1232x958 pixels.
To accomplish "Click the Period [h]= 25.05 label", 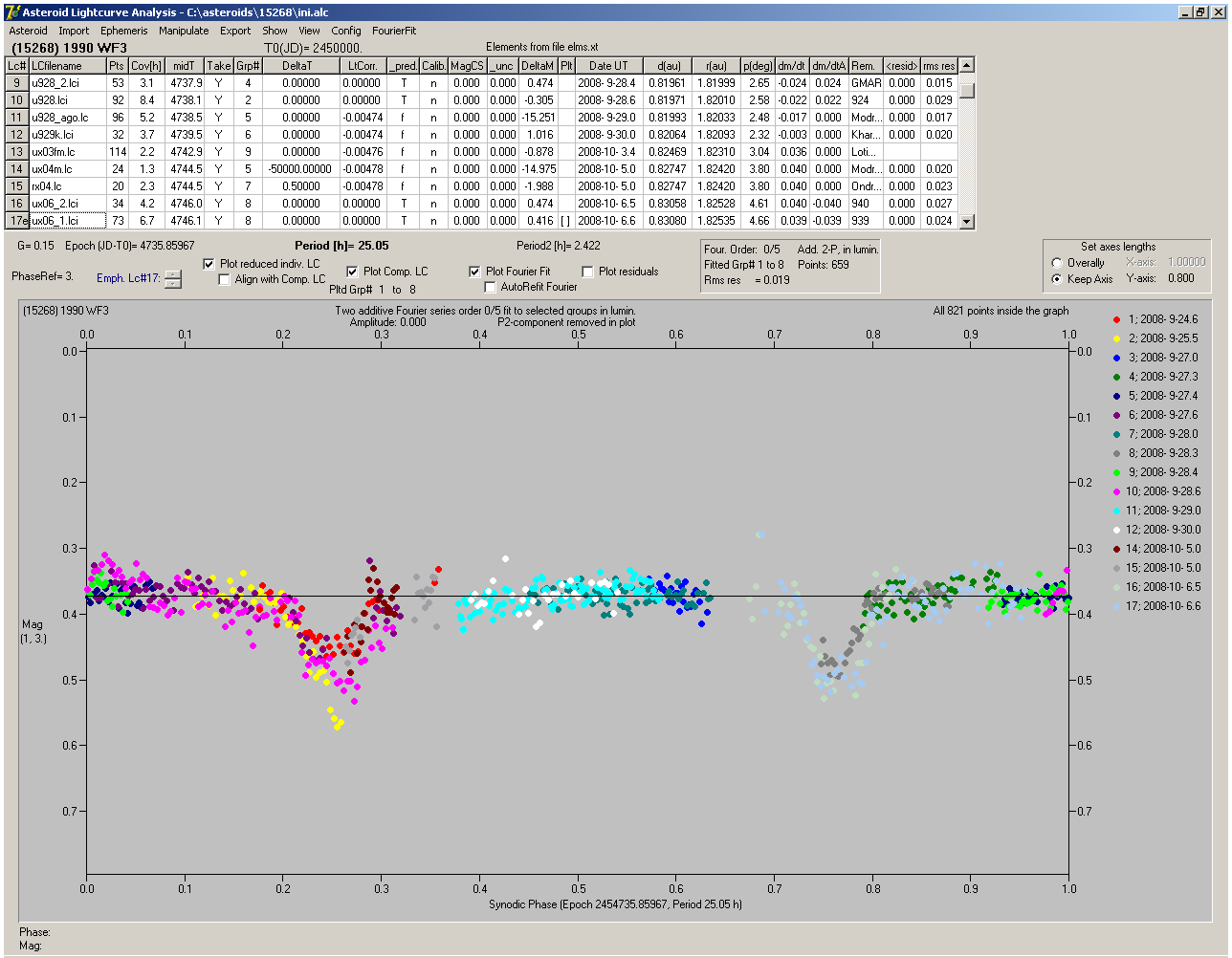I will tap(341, 246).
